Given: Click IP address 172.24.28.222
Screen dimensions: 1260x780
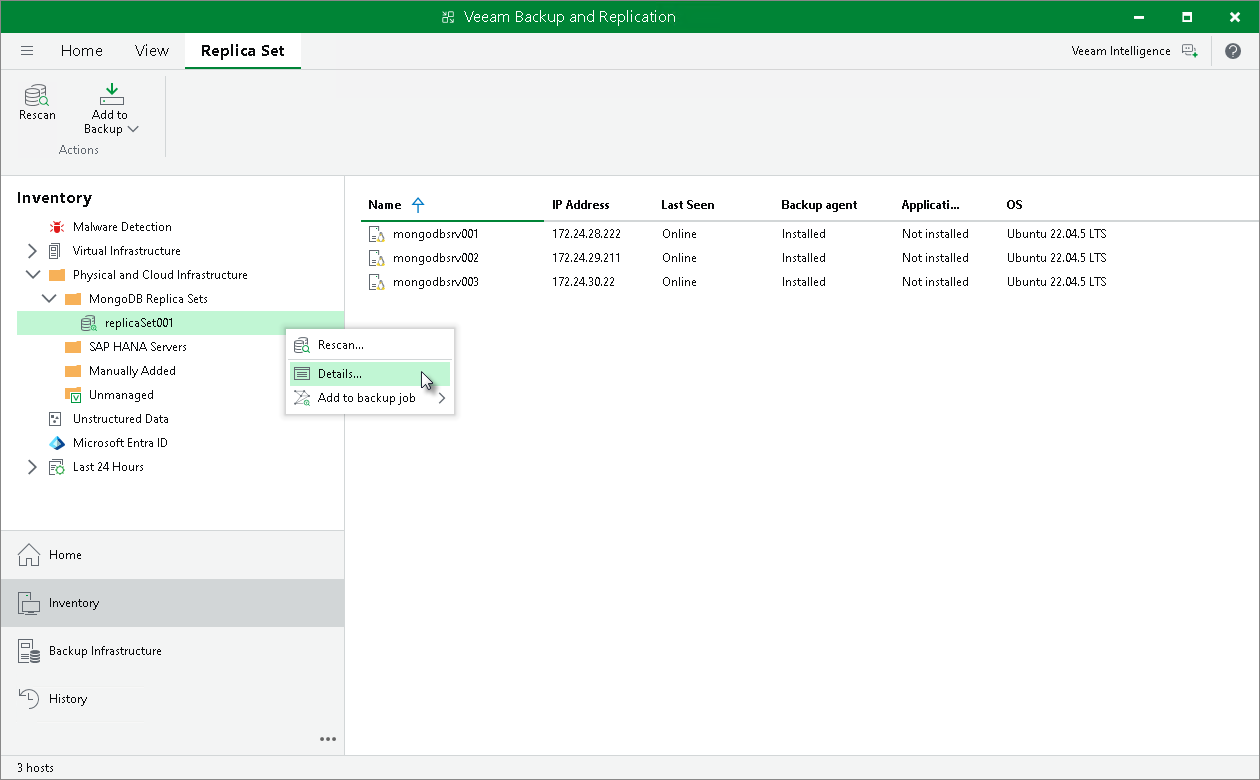Looking at the screenshot, I should pyautogui.click(x=586, y=234).
